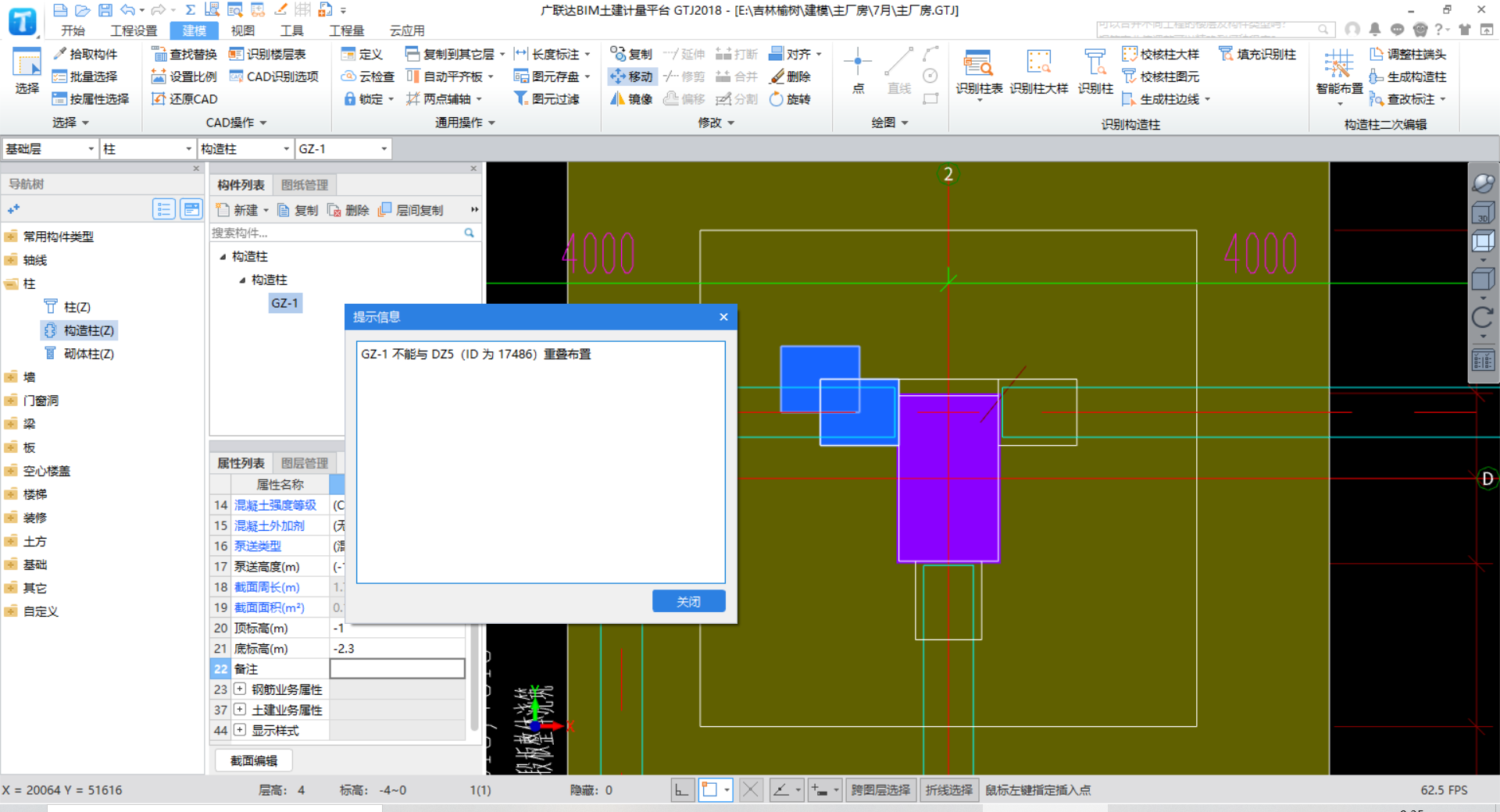The image size is (1500, 812).
Task: Click the large 选择 select tool
Action: coord(27,71)
